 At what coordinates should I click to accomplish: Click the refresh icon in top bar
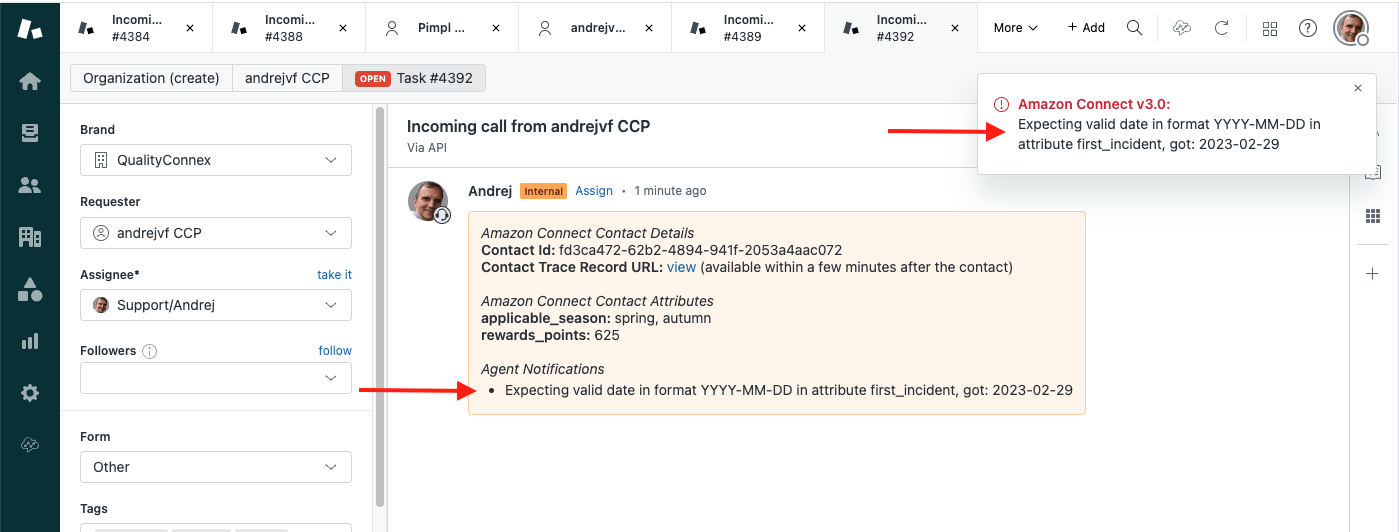(1221, 28)
